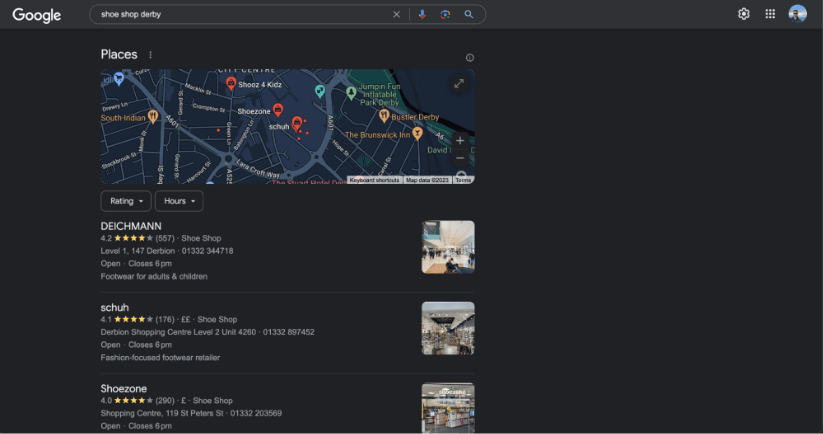The image size is (823, 434).
Task: Start voice search with microphone icon
Action: (x=422, y=15)
